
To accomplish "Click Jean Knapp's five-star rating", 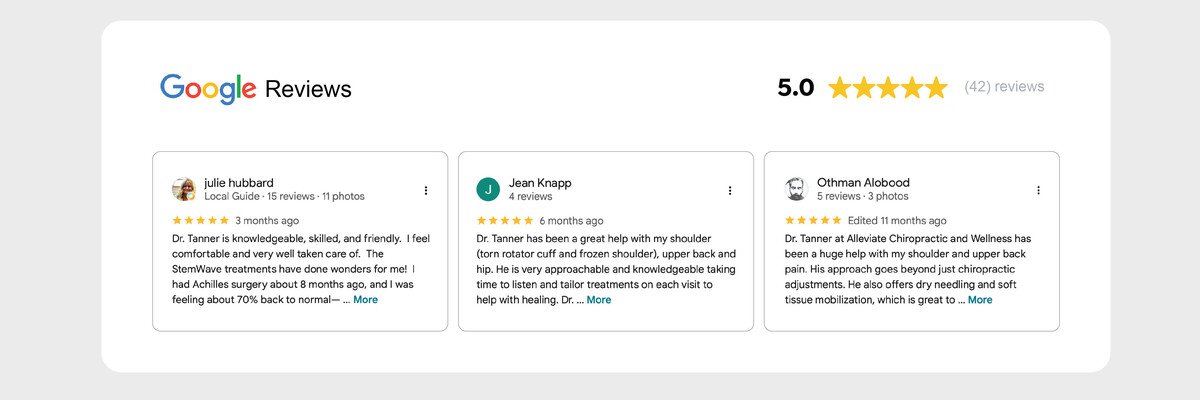I will [504, 220].
